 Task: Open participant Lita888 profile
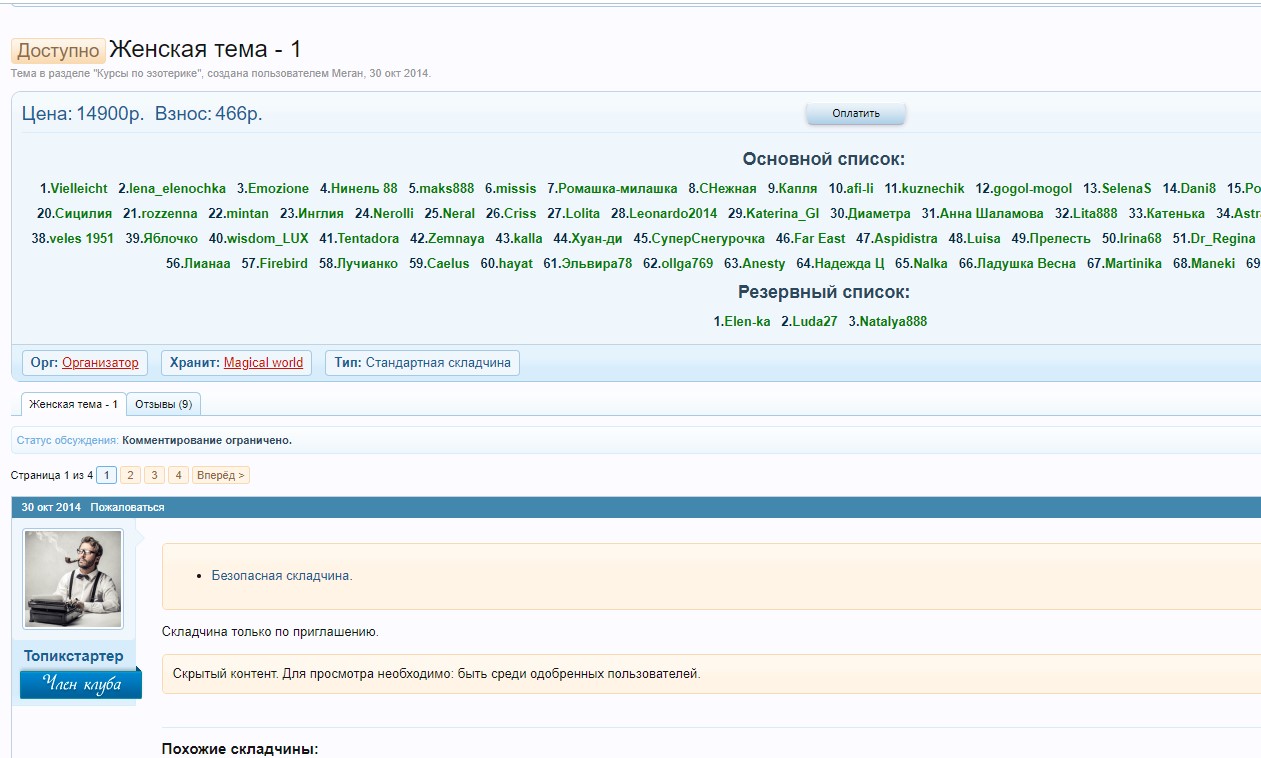(1095, 213)
